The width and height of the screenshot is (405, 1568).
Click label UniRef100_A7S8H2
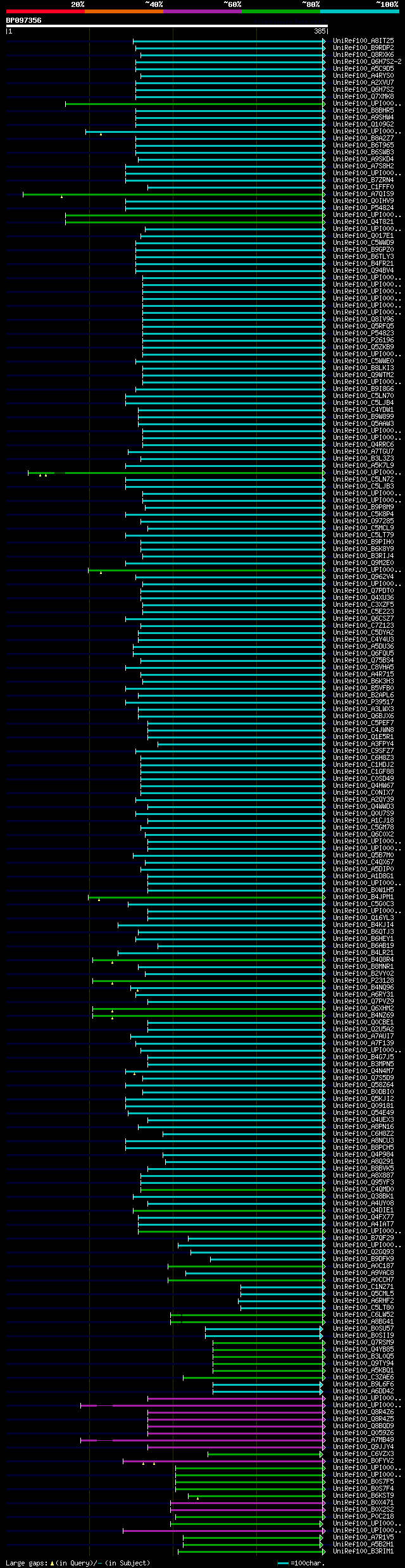tap(363, 166)
